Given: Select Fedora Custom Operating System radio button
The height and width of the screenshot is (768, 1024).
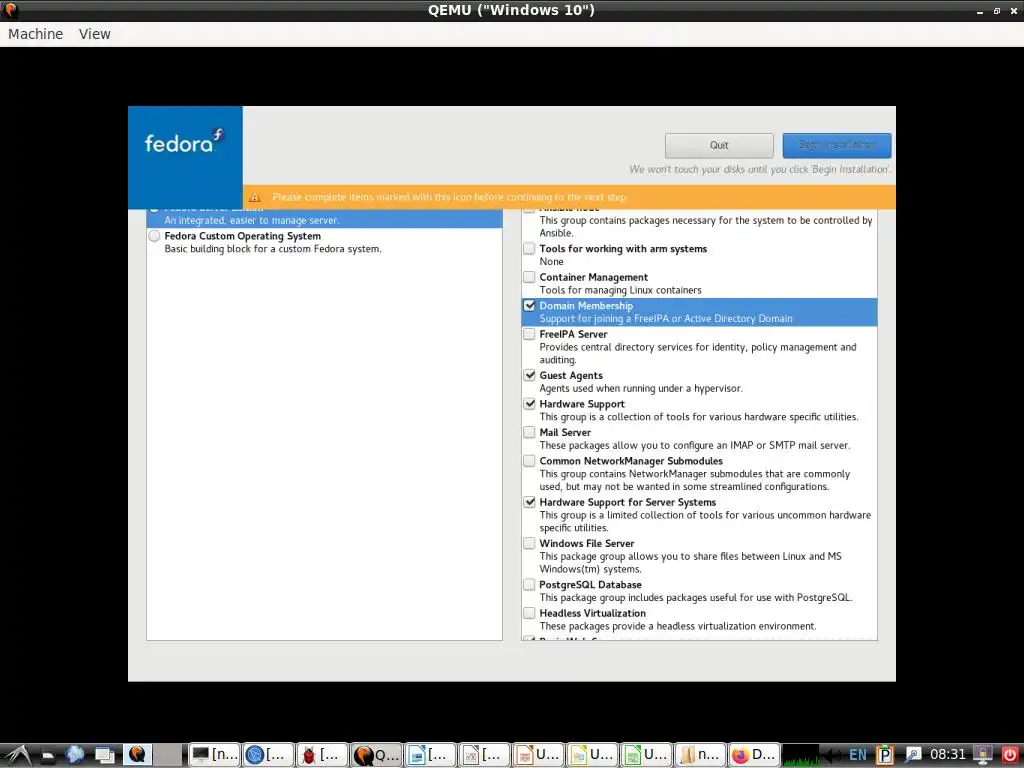Looking at the screenshot, I should tap(154, 236).
